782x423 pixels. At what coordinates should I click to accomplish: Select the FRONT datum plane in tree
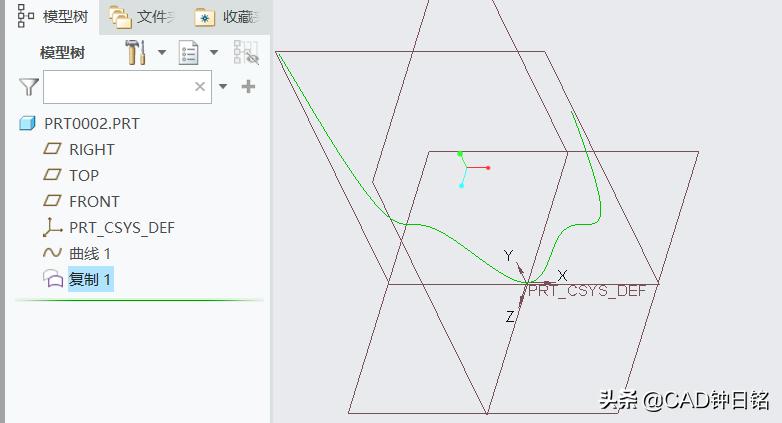point(93,201)
